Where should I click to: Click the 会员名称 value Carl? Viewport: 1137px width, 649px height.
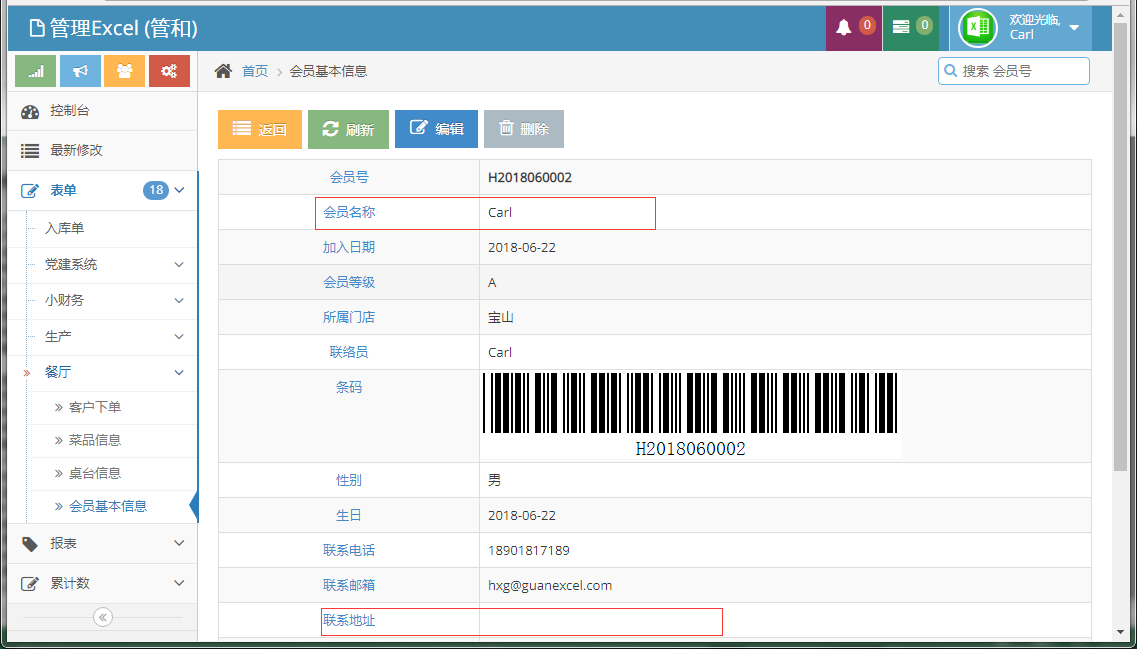[x=500, y=212]
